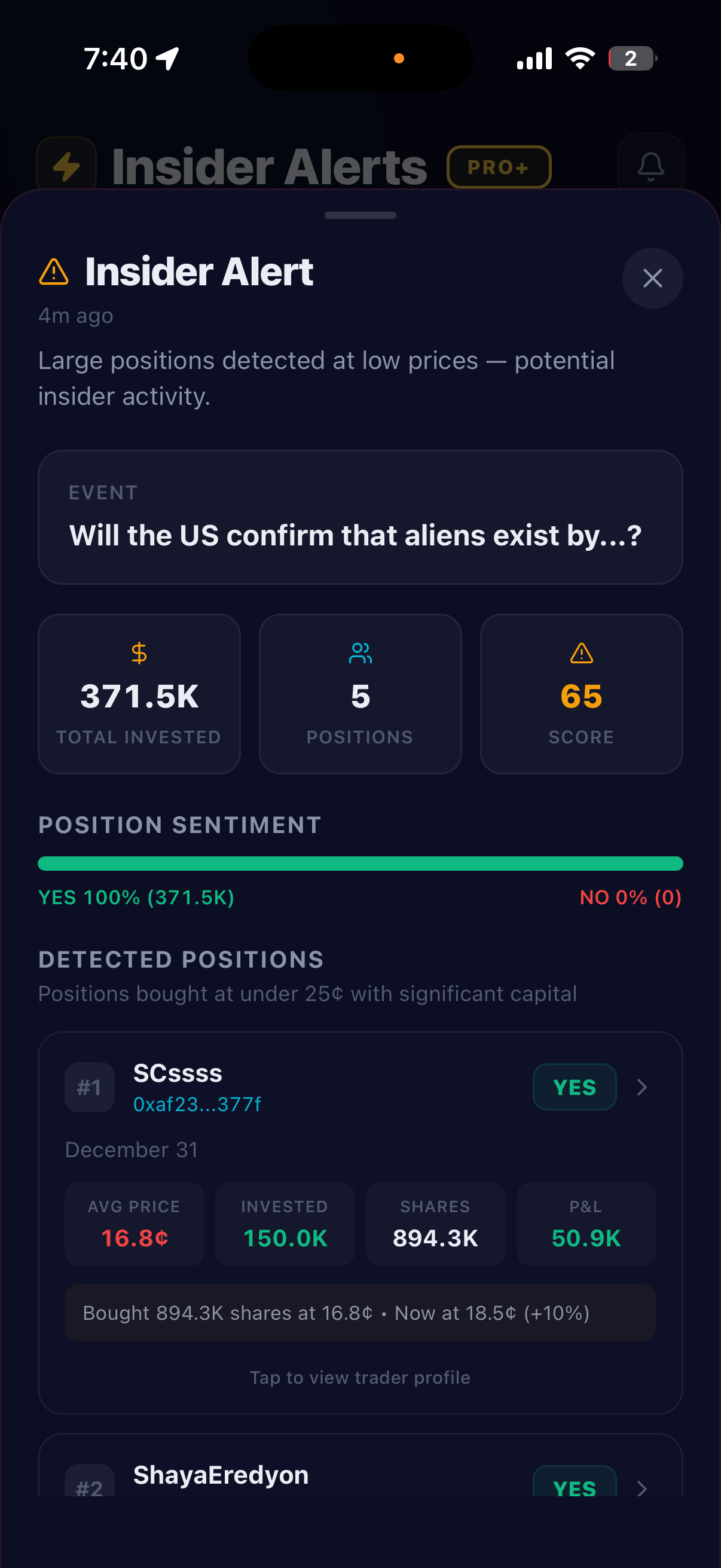Viewport: 721px width, 1568px height.
Task: Open the aliens event question card
Action: point(360,517)
